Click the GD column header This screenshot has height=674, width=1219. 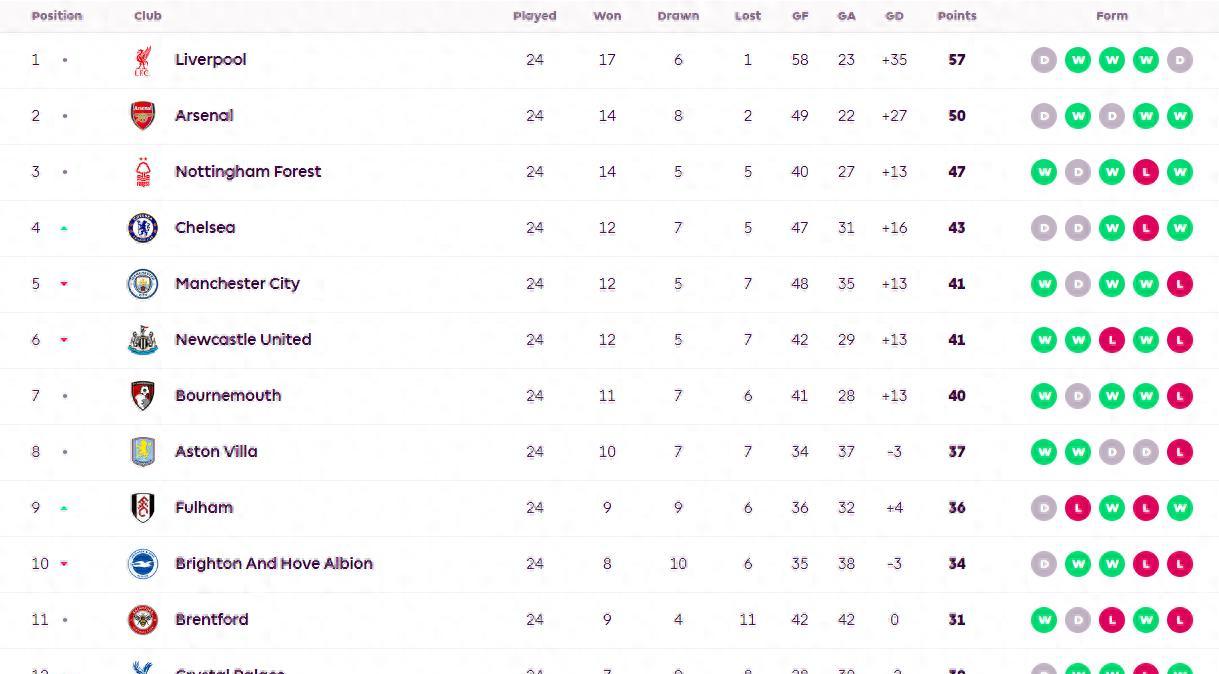[x=895, y=16]
